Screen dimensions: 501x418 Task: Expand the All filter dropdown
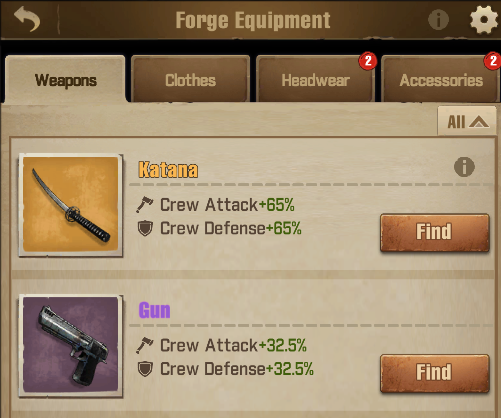[467, 121]
